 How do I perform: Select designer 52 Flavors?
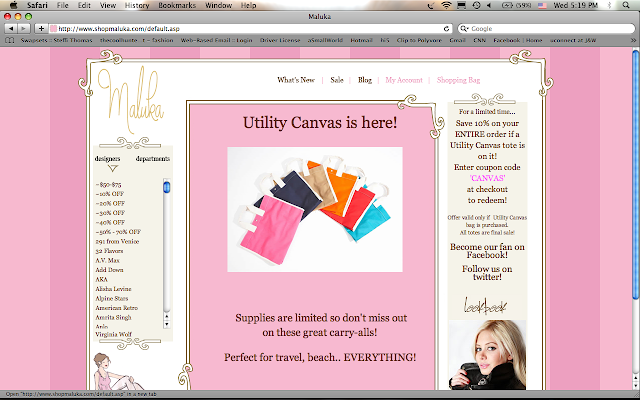[x=109, y=251]
